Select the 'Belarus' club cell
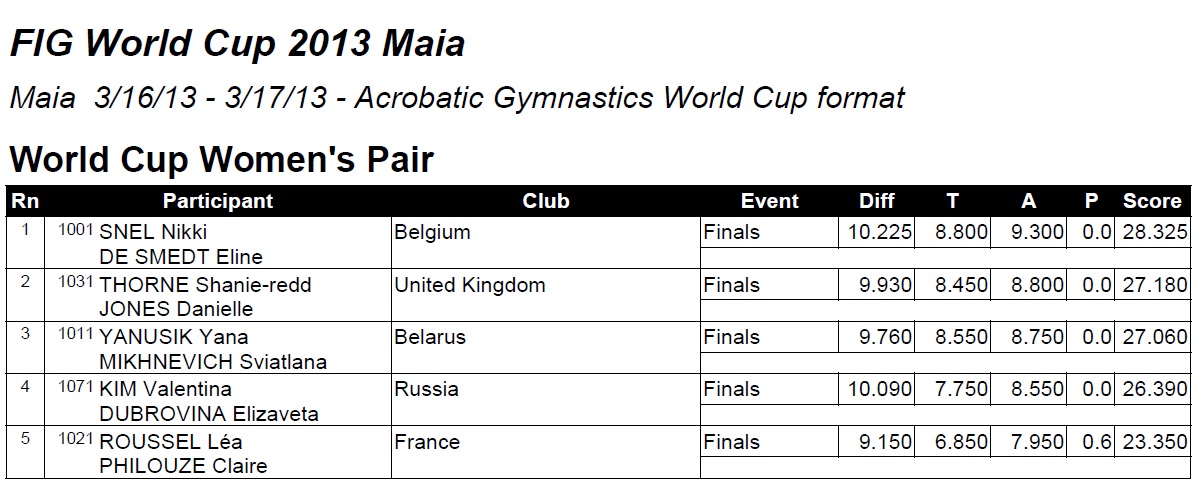Screen dimensions: 1204x494 click(x=430, y=337)
